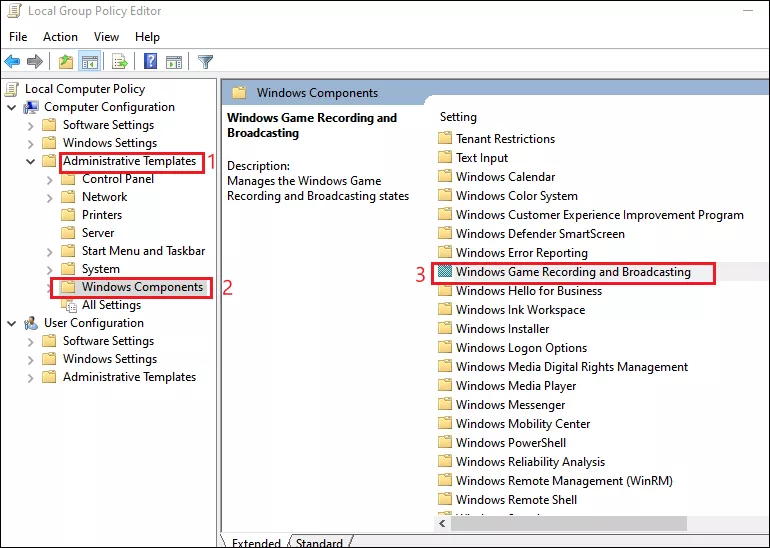
Task: Click the Filter funnel toolbar icon
Action: click(x=205, y=62)
